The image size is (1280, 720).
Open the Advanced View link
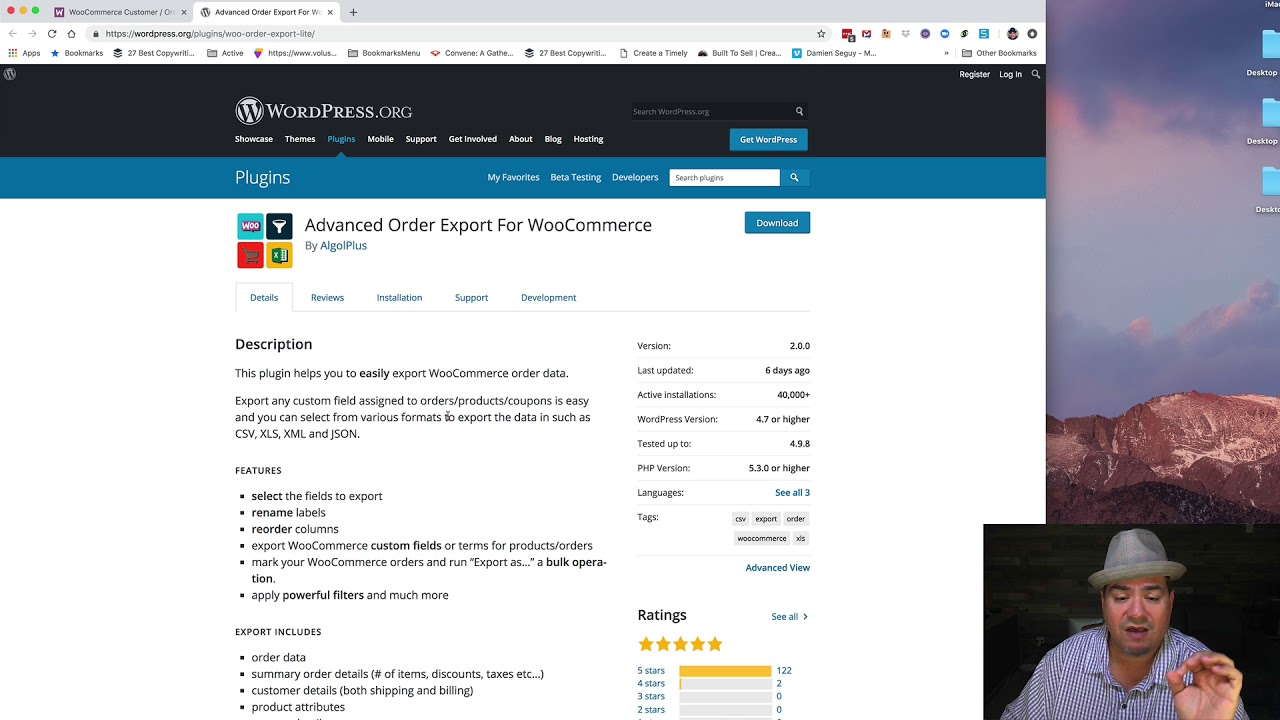(x=777, y=567)
